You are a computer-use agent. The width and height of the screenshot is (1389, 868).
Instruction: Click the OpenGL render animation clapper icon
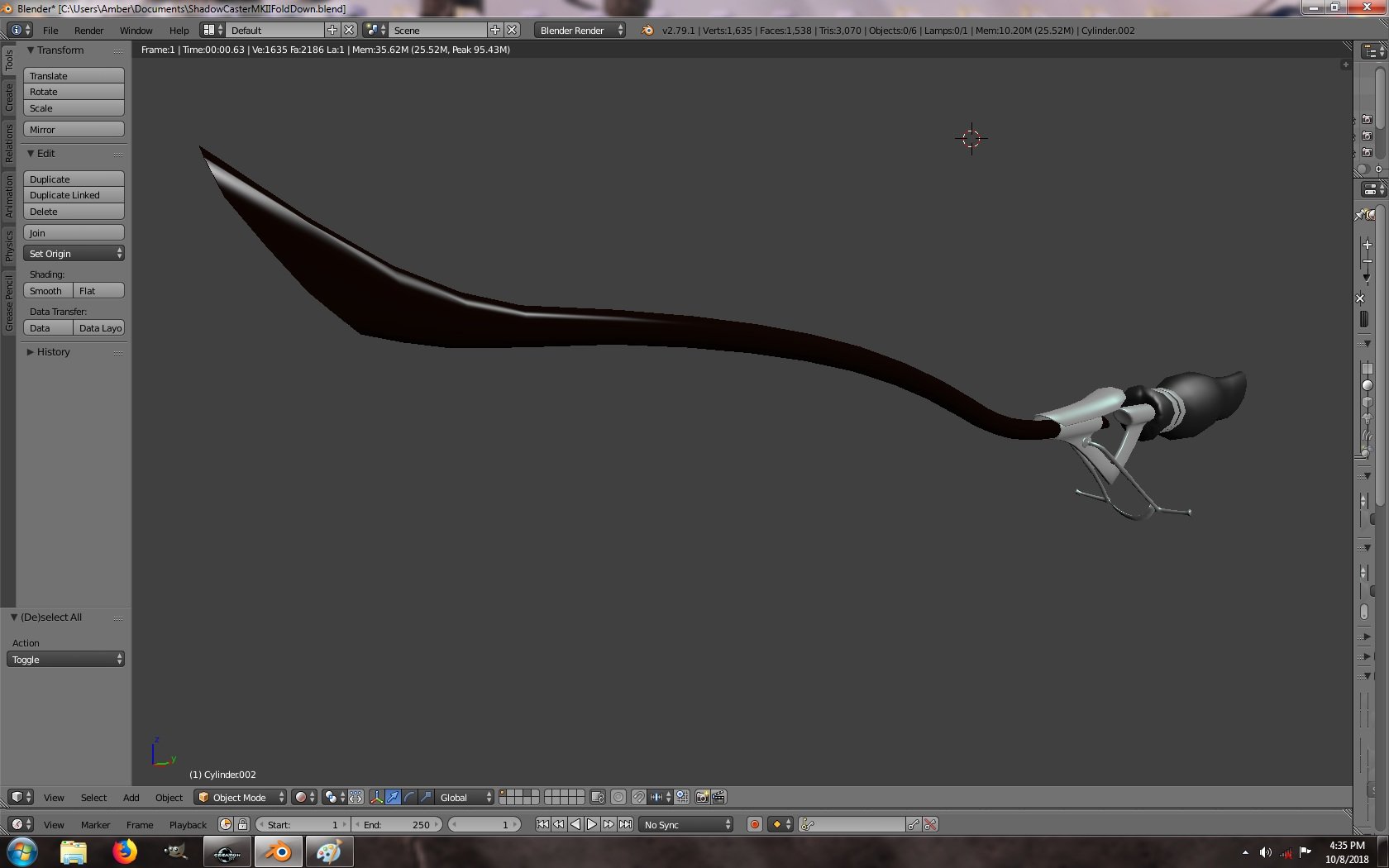tap(718, 797)
